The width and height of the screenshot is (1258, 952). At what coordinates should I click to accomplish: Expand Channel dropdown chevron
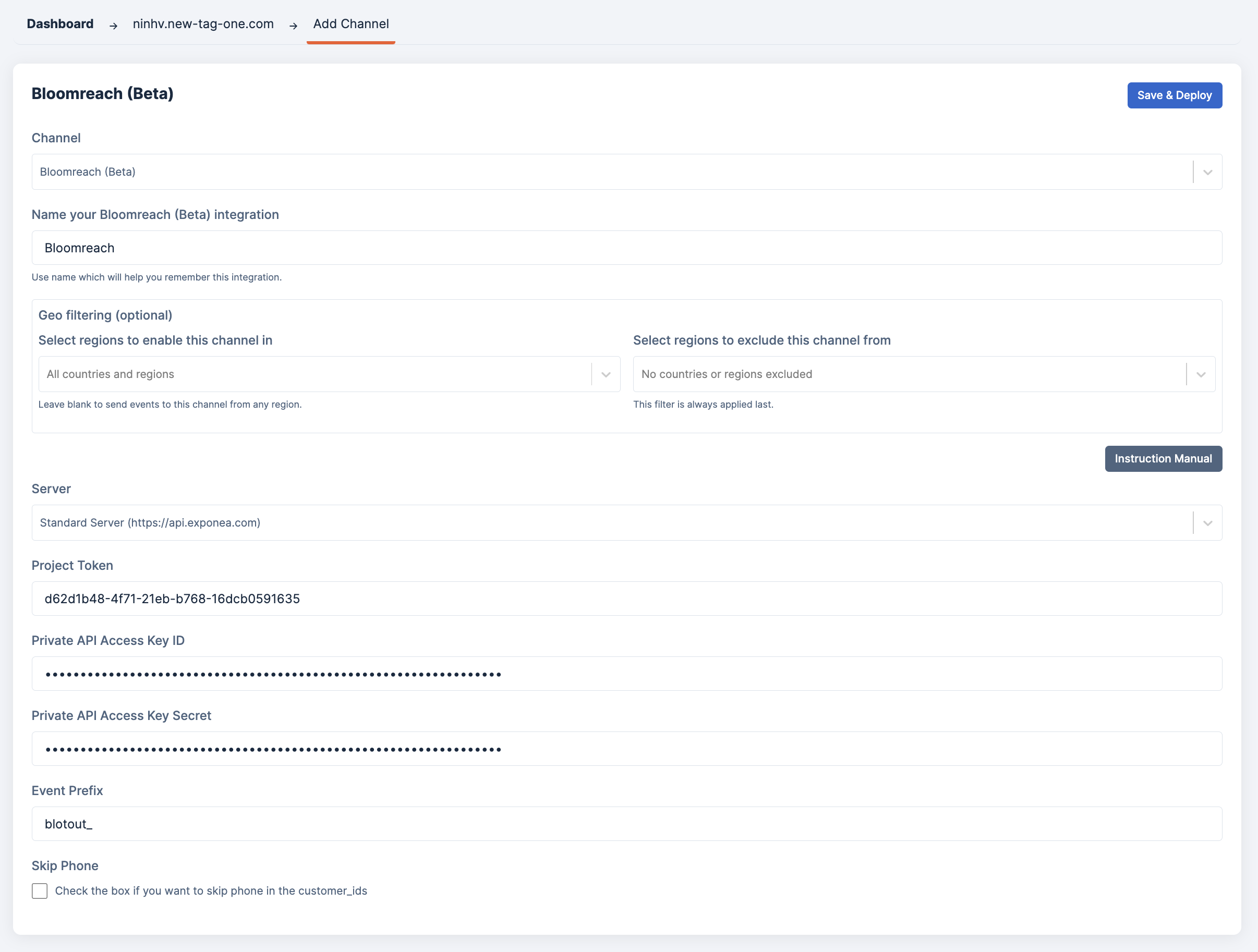pos(1207,172)
